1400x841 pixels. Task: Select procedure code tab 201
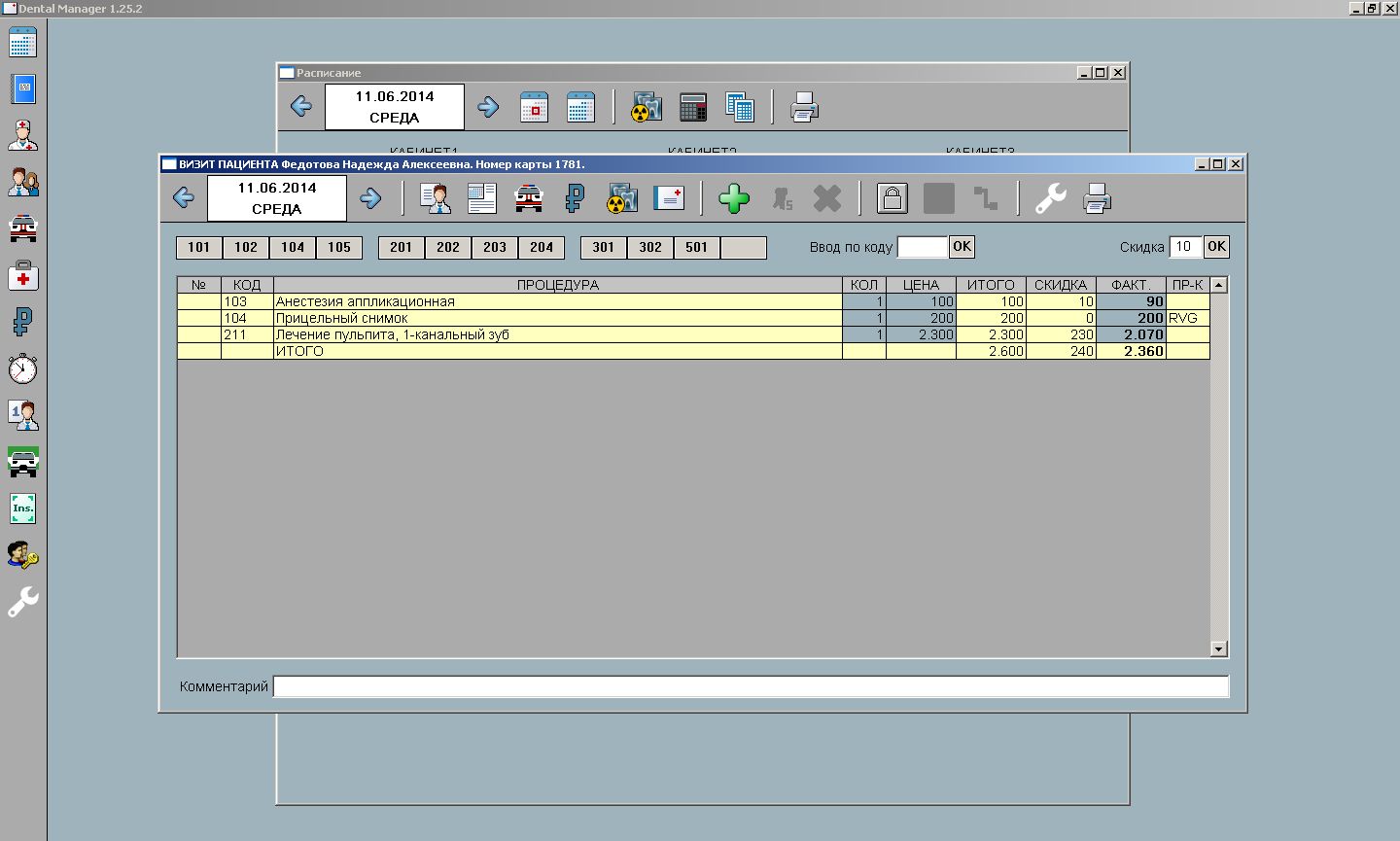402,248
